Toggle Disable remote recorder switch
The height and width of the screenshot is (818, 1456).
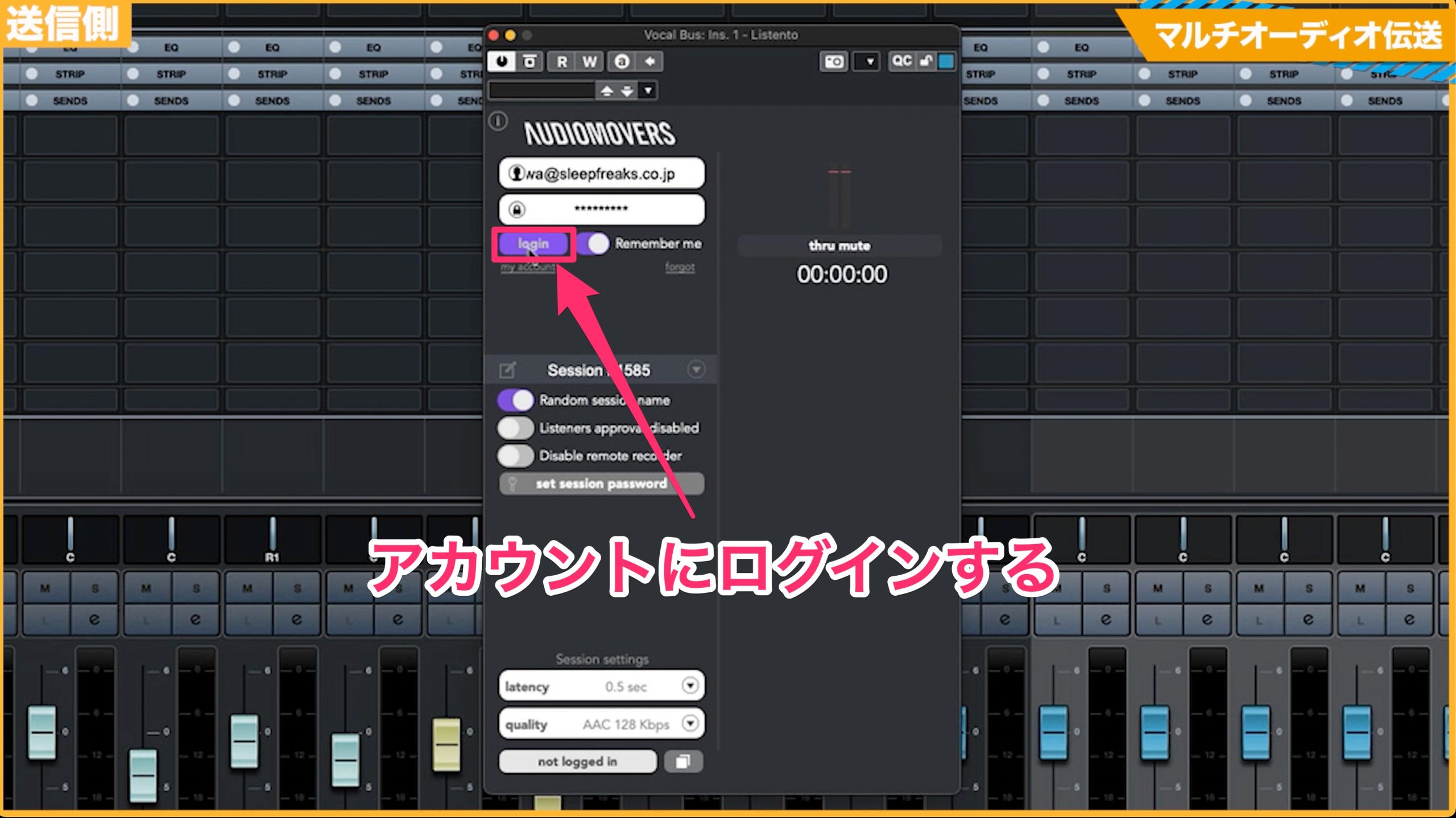(515, 456)
